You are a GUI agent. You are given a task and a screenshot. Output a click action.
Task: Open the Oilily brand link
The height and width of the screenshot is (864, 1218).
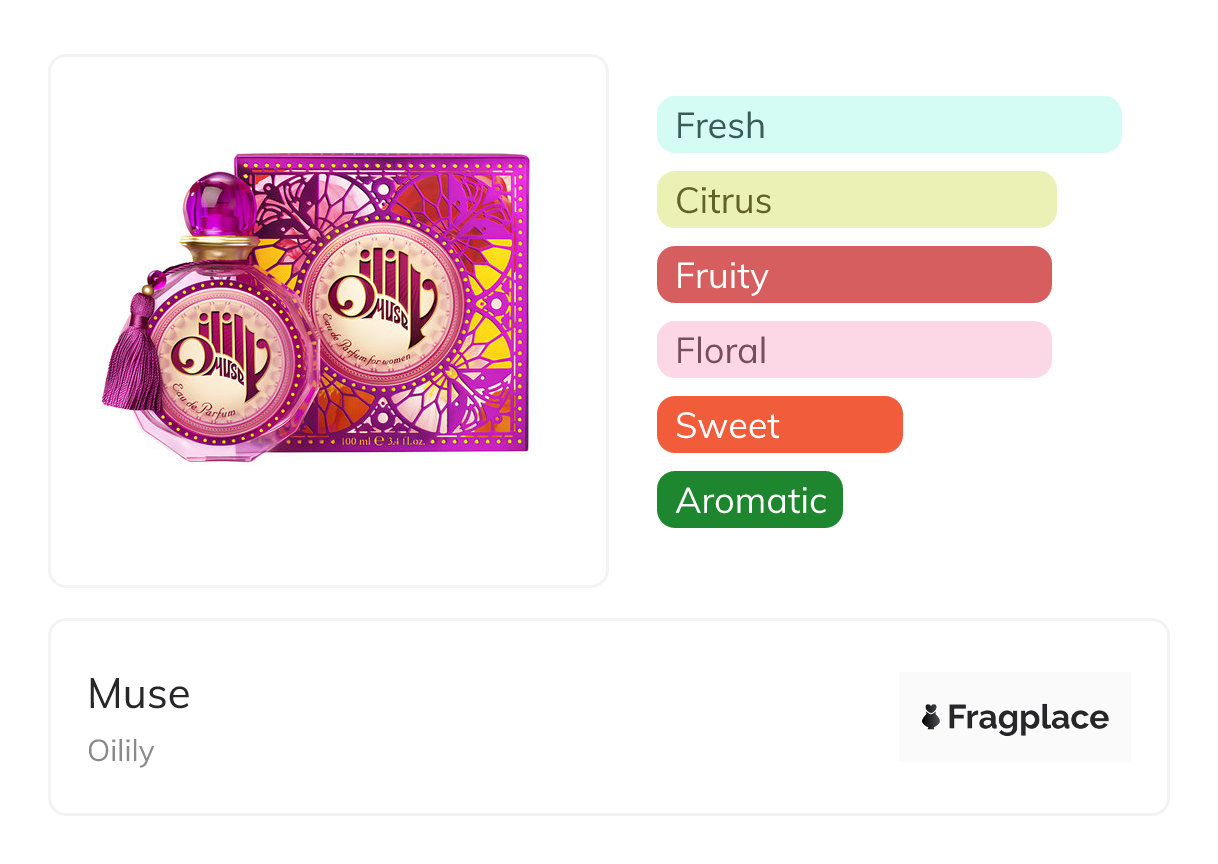121,751
